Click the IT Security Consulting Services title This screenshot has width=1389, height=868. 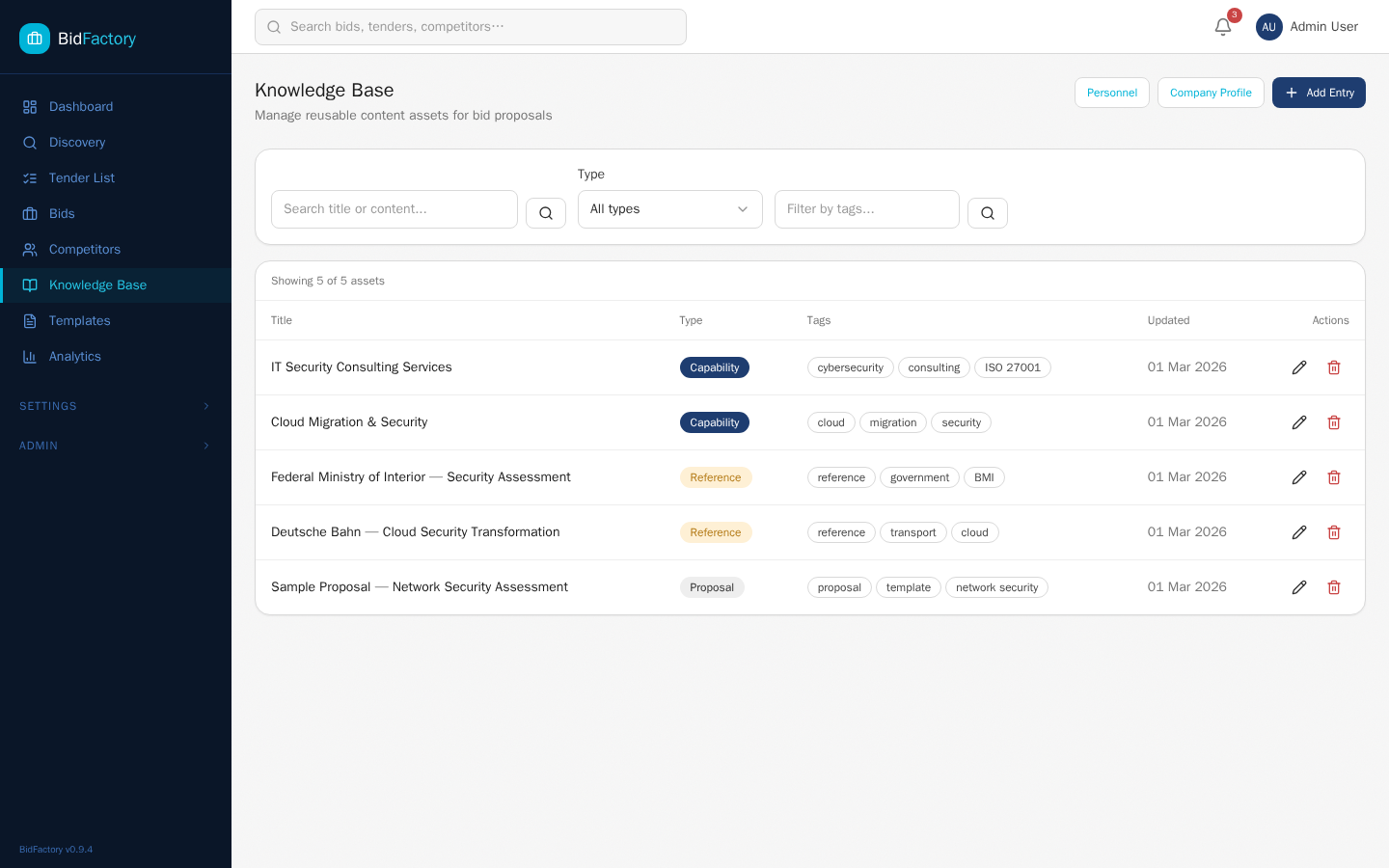[x=362, y=367]
